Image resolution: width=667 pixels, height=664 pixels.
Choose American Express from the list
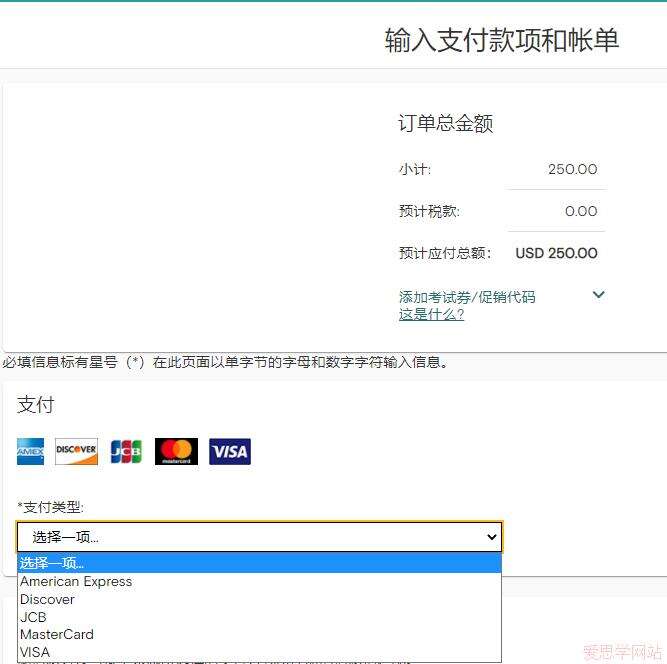pos(76,582)
